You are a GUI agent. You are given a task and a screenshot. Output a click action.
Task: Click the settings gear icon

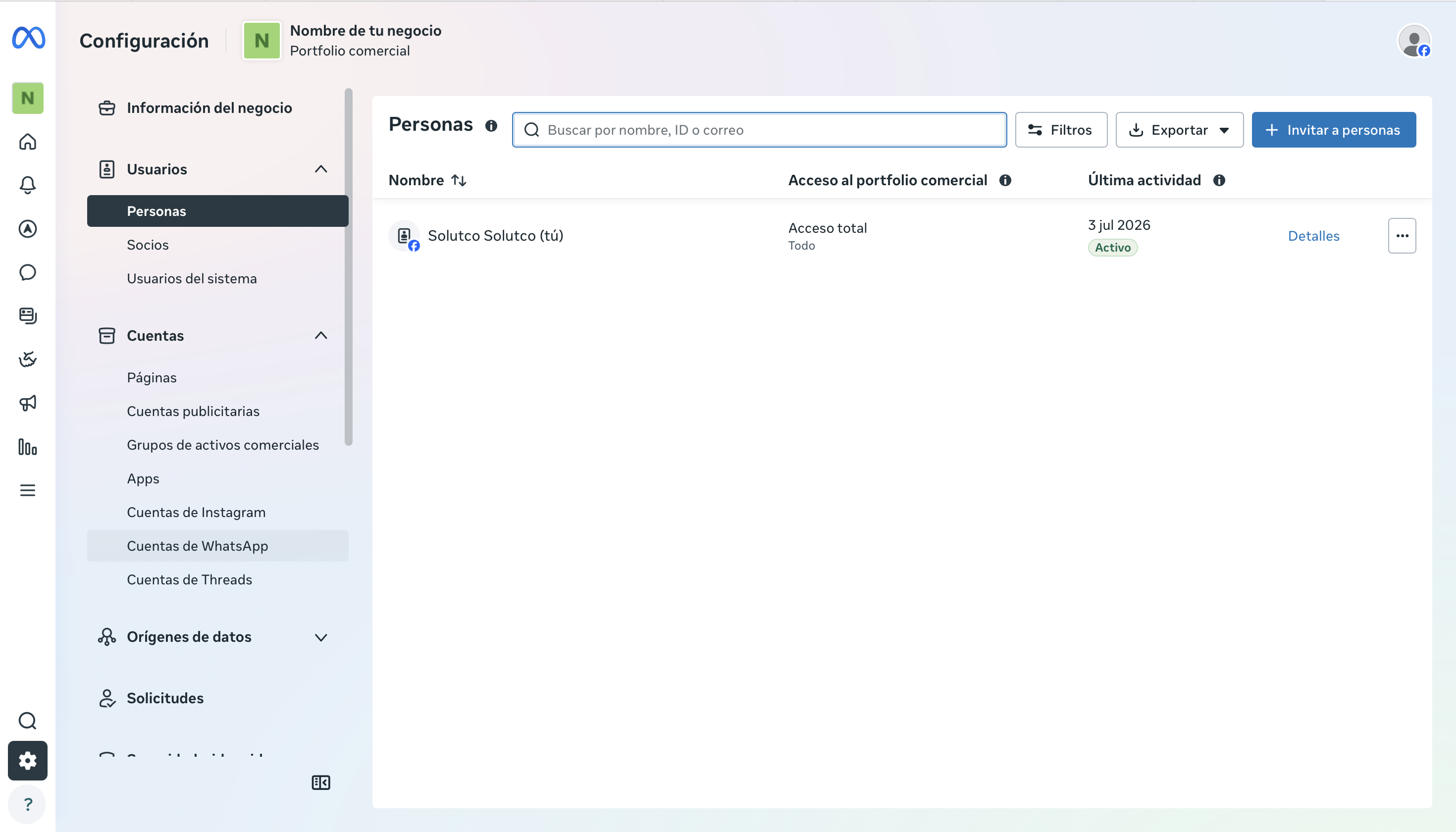[x=27, y=760]
